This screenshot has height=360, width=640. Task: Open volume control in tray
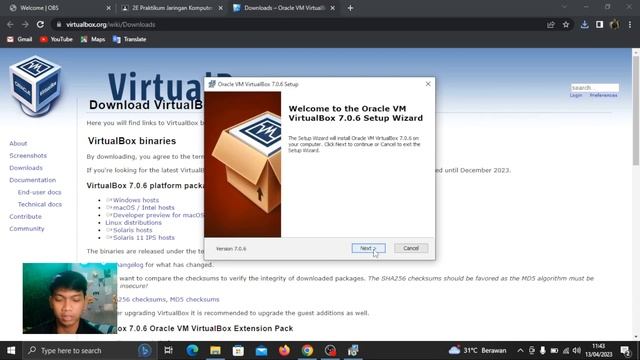click(576, 350)
